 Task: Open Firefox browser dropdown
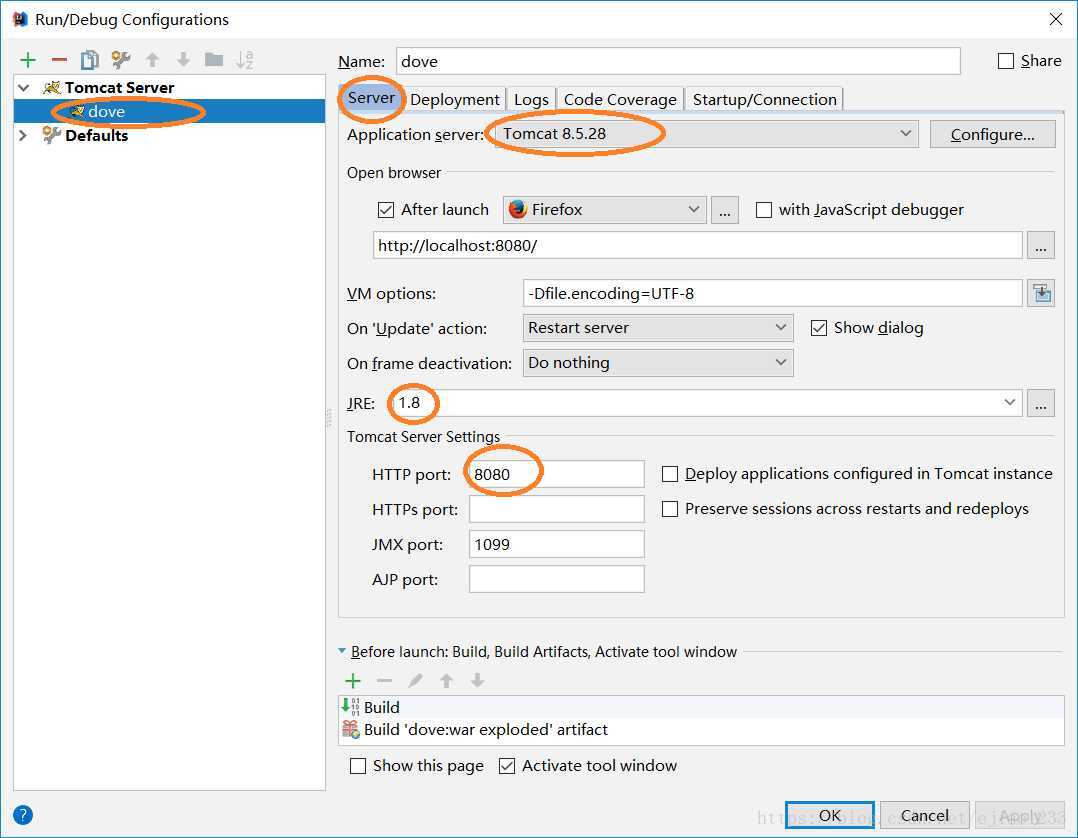coord(604,210)
